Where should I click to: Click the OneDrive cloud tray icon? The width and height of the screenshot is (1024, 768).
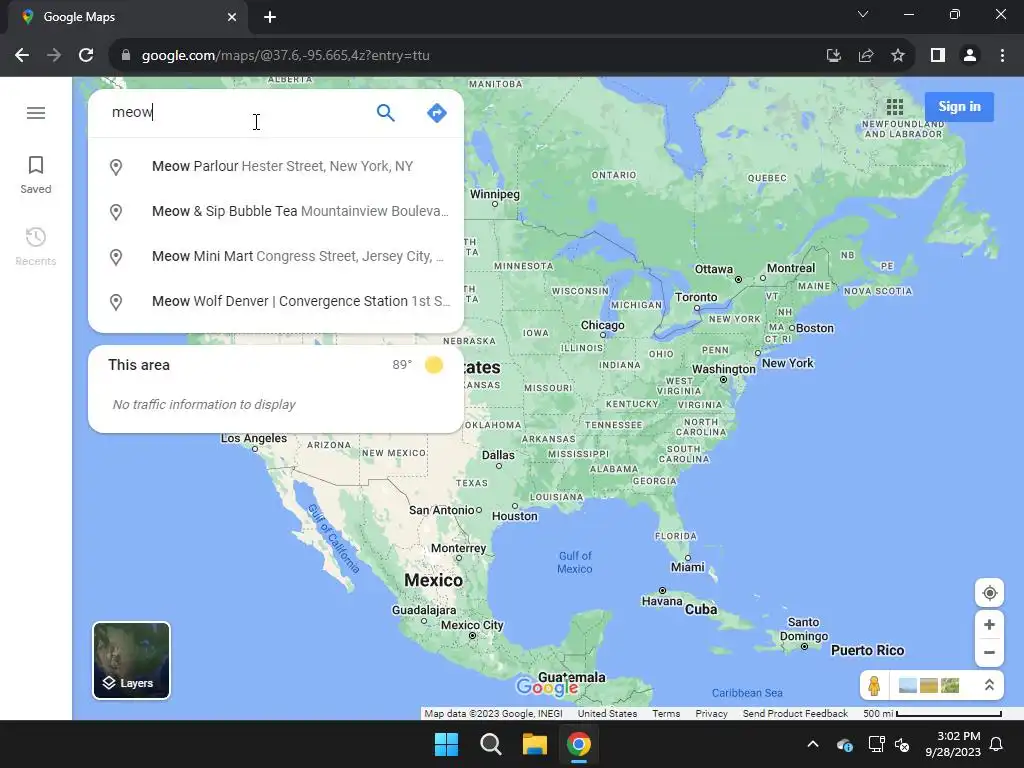844,744
